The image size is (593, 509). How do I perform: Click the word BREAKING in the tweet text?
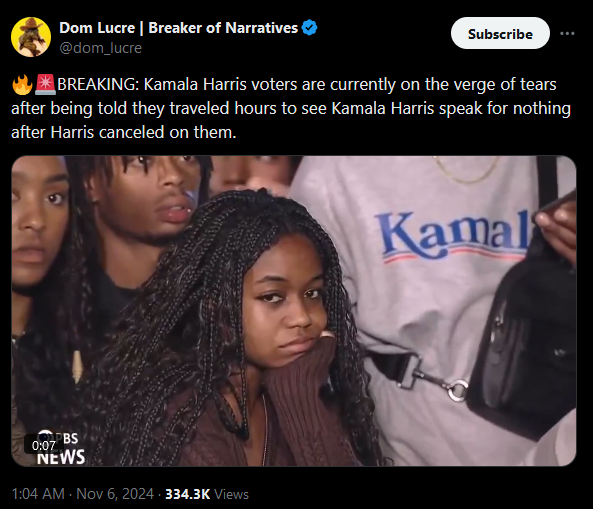[x=98, y=84]
